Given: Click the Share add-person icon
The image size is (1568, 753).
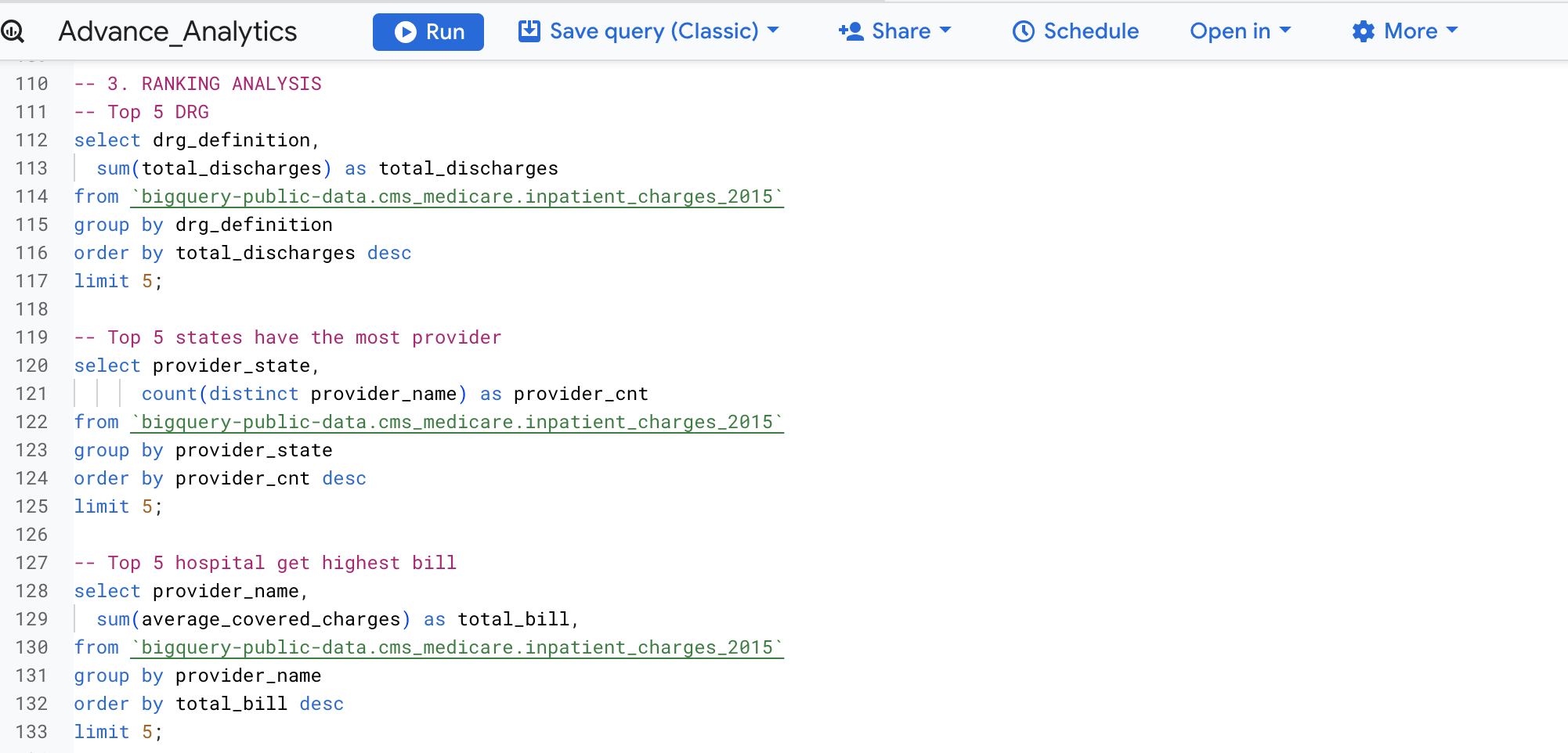Looking at the screenshot, I should point(851,31).
